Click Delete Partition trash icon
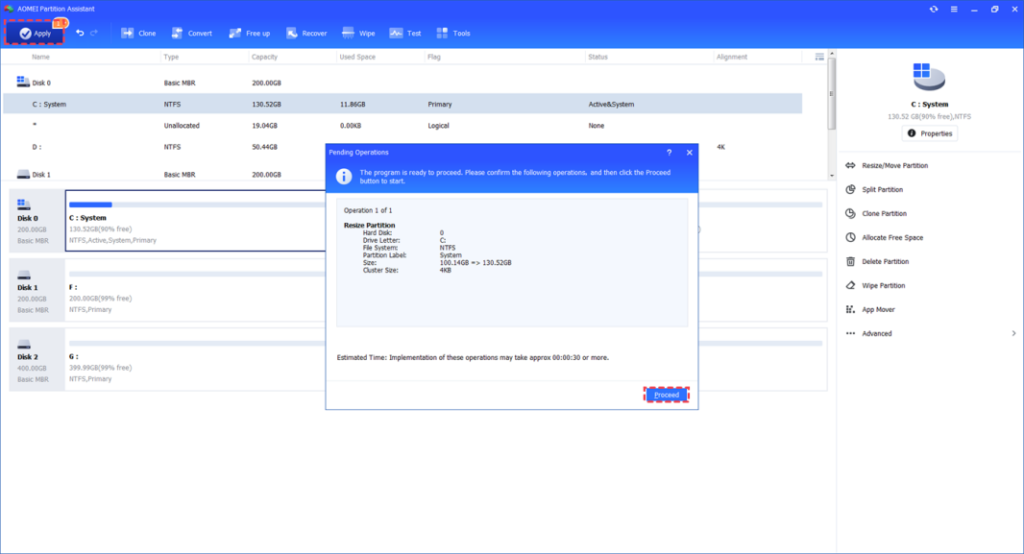 pyautogui.click(x=851, y=261)
